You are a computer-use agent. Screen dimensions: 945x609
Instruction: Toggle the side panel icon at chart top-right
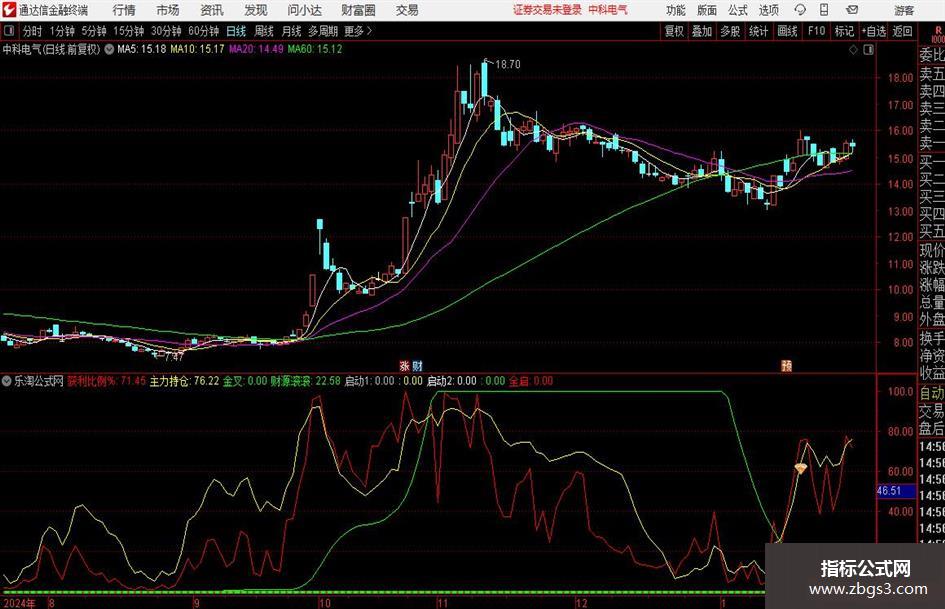pos(868,50)
